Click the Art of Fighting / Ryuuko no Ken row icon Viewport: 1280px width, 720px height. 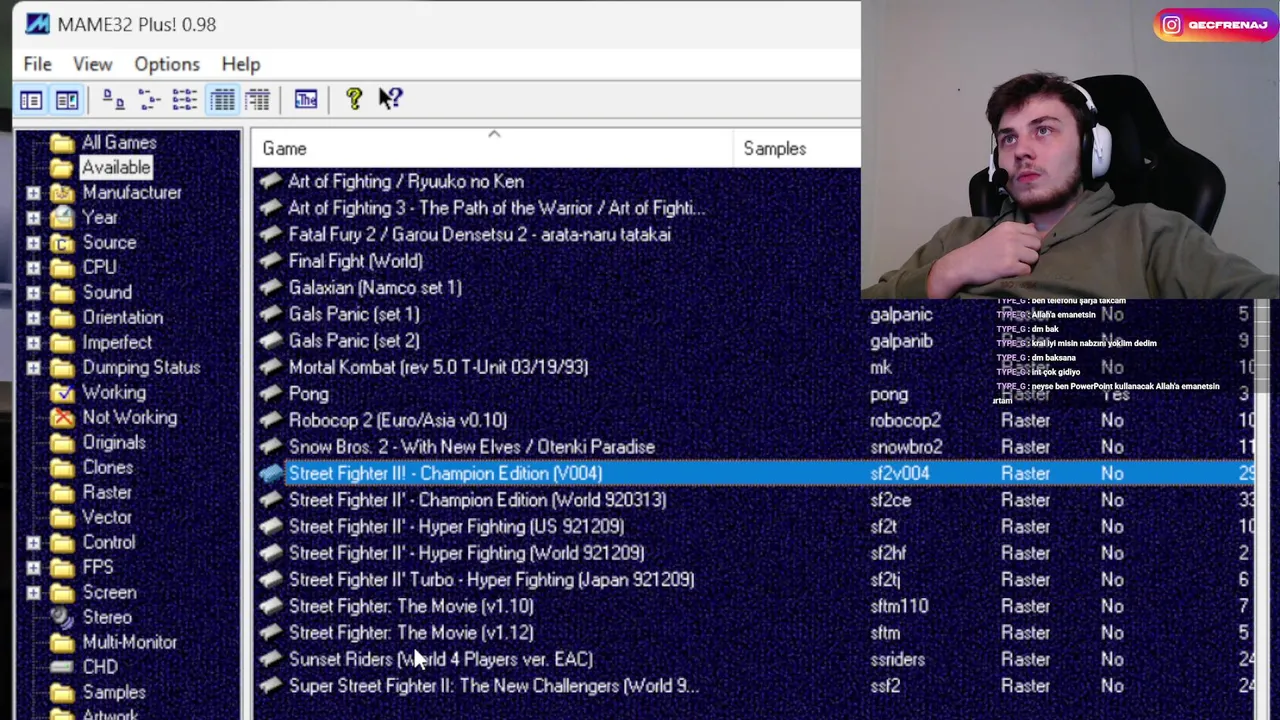pyautogui.click(x=270, y=182)
